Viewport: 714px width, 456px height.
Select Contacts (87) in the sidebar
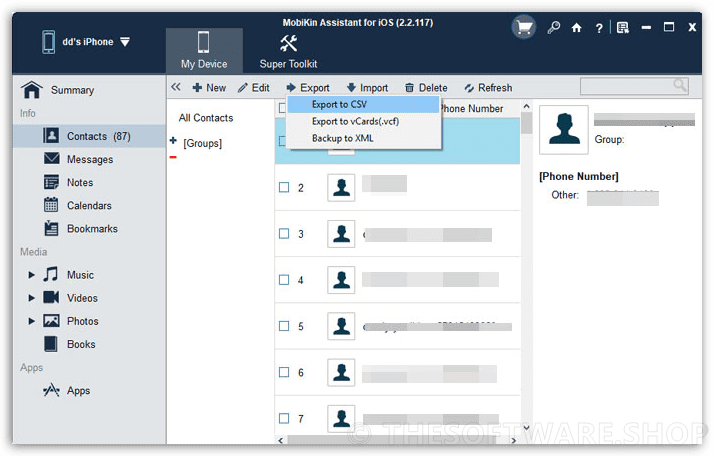pyautogui.click(x=89, y=136)
